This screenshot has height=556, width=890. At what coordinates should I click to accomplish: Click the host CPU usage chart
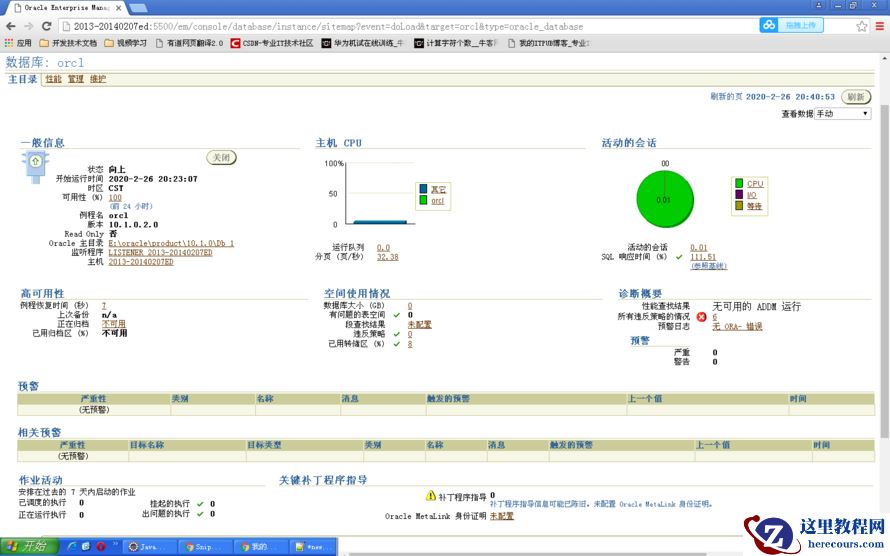(380, 193)
